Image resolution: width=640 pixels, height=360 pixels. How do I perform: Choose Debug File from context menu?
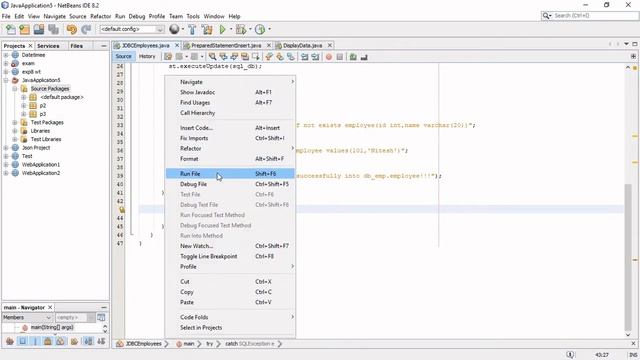(x=230, y=184)
